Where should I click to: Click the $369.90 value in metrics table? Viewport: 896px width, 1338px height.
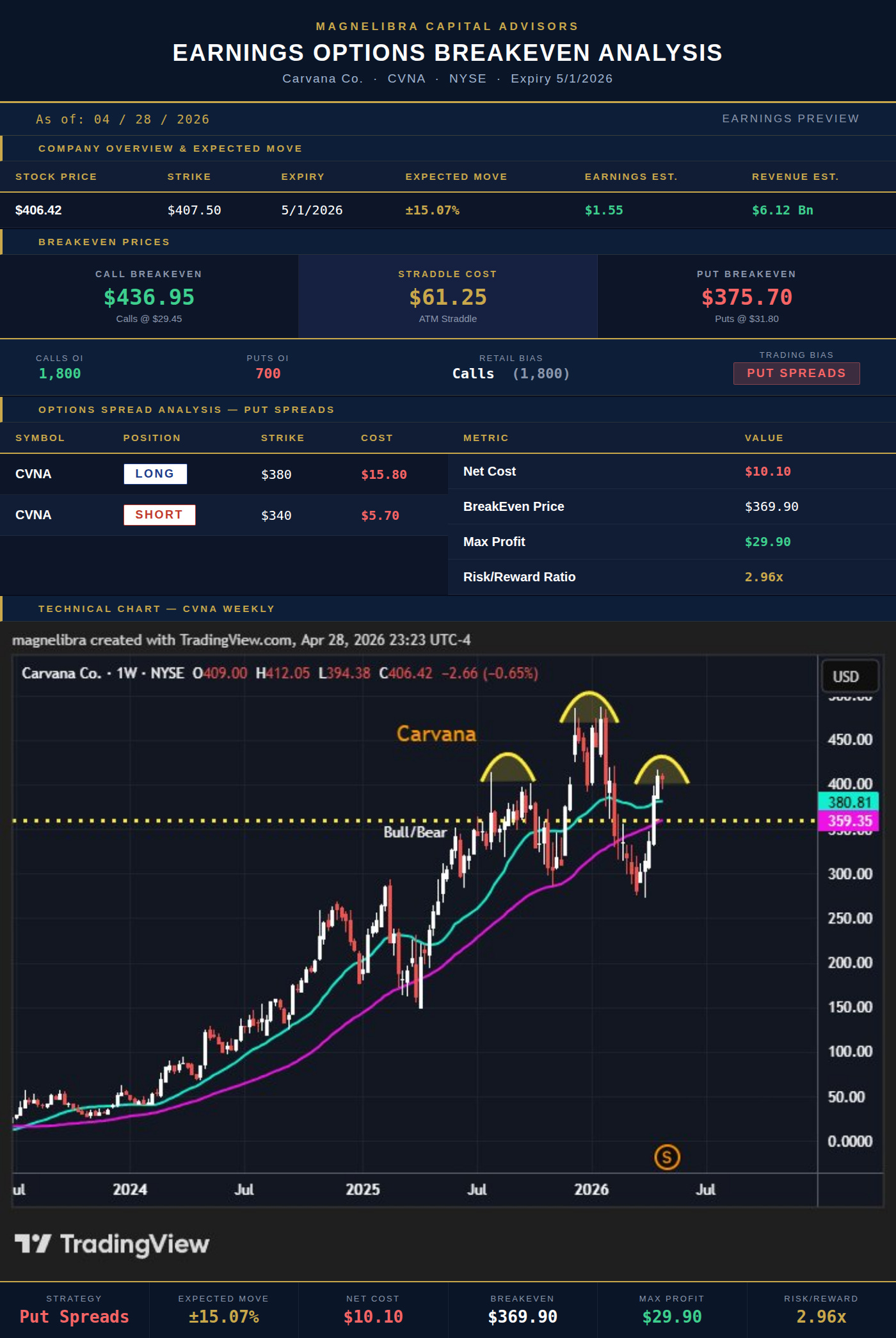772,506
